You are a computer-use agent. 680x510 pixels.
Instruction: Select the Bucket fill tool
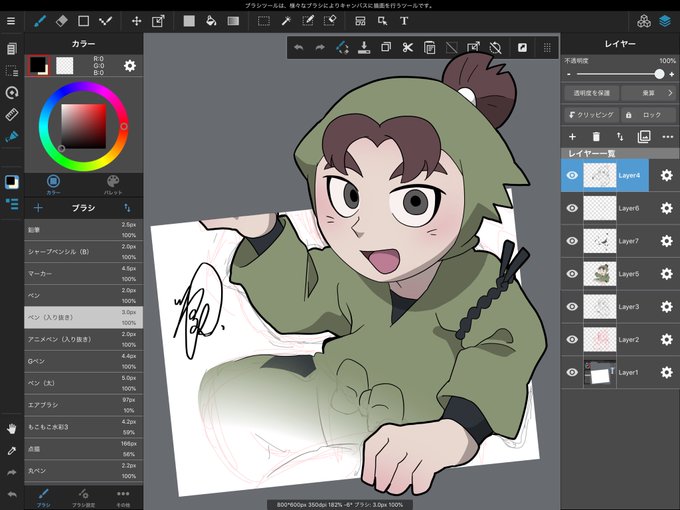click(x=211, y=21)
